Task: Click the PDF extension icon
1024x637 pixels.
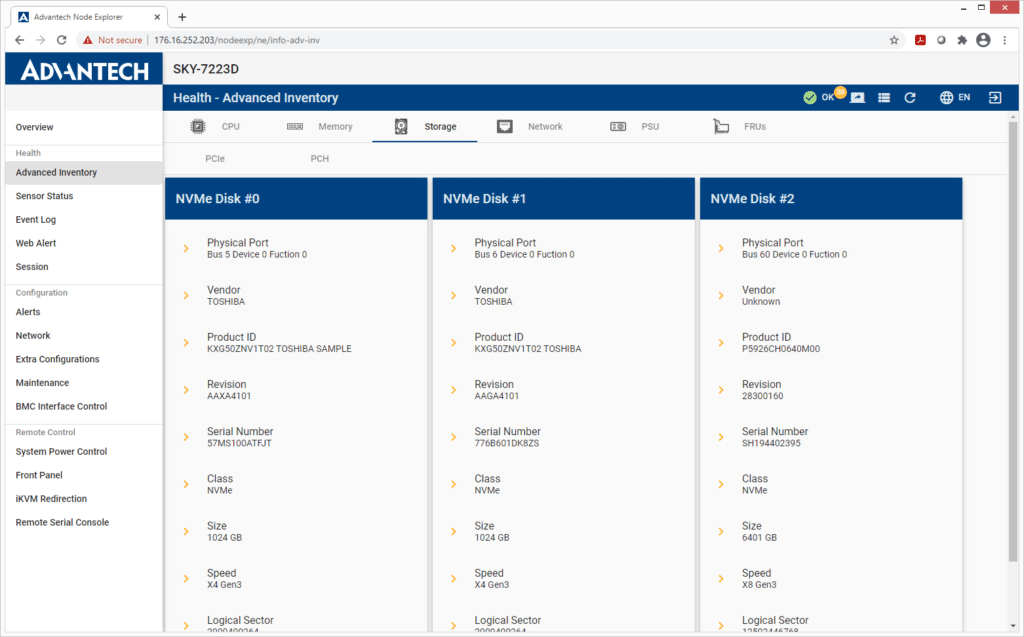Action: tap(920, 40)
